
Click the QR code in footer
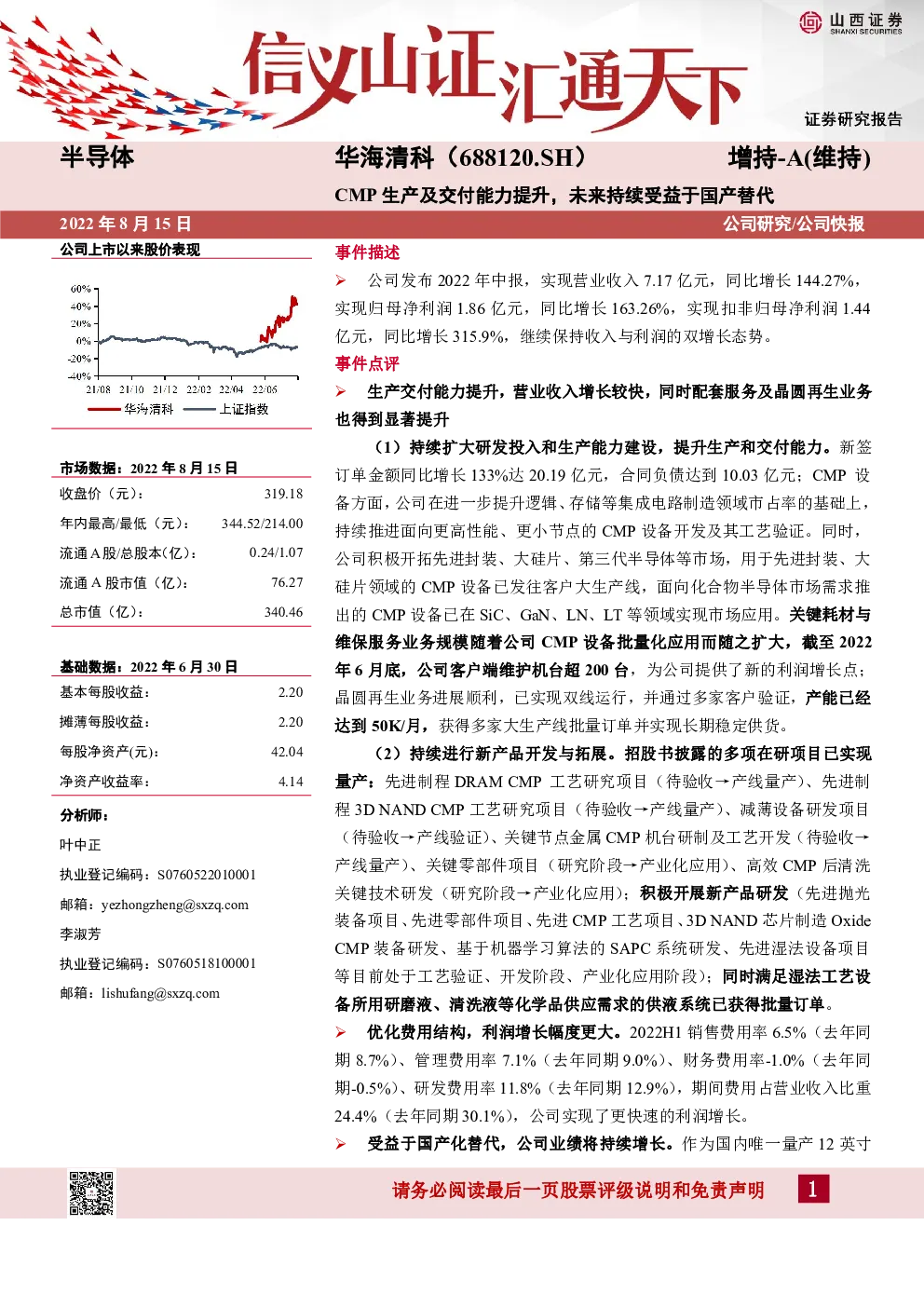point(91,1192)
